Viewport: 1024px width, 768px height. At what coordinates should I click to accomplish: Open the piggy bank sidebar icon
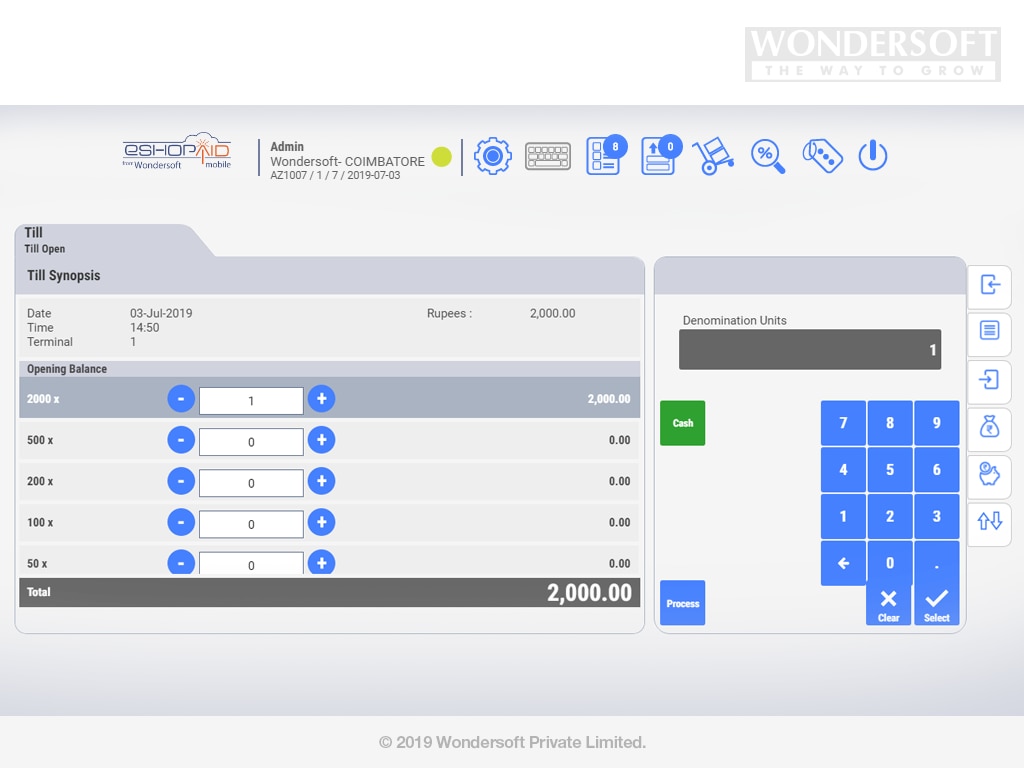(x=989, y=475)
